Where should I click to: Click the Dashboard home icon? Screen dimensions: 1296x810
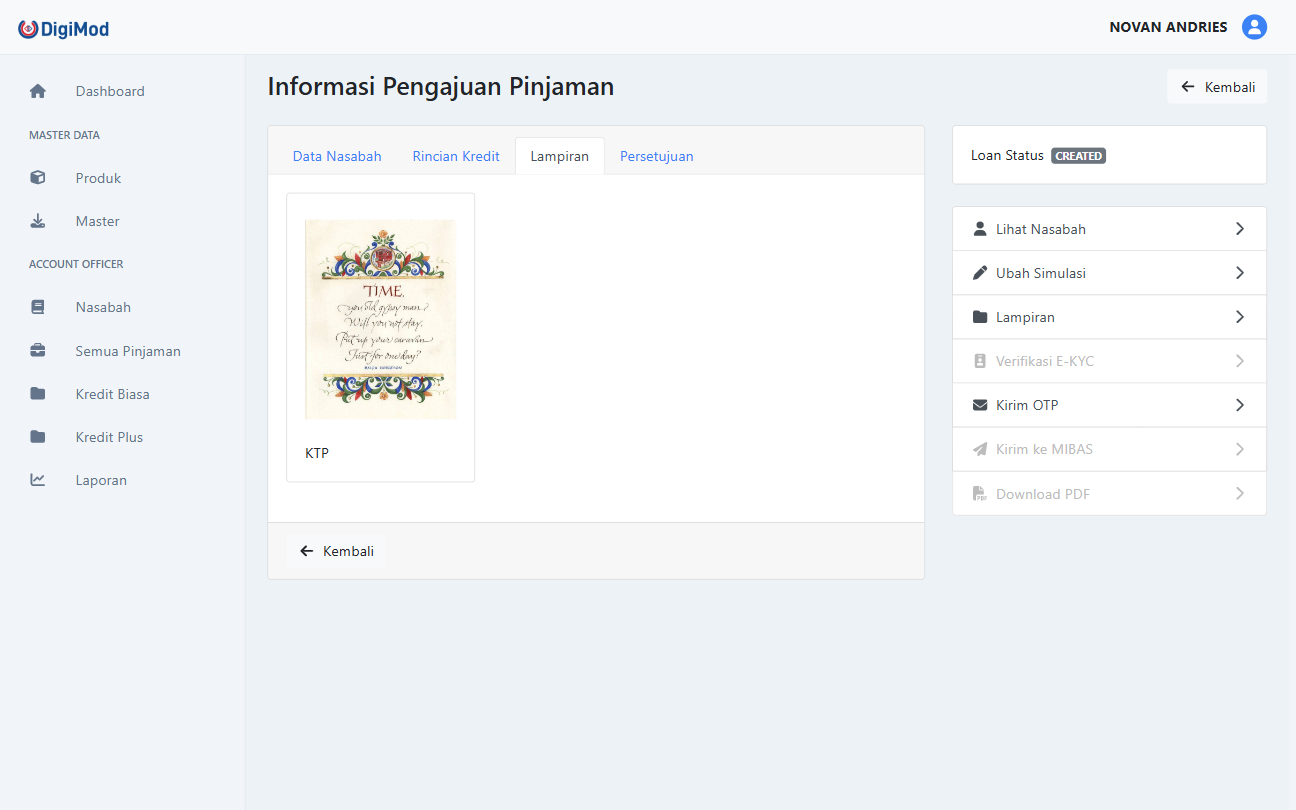tap(38, 91)
